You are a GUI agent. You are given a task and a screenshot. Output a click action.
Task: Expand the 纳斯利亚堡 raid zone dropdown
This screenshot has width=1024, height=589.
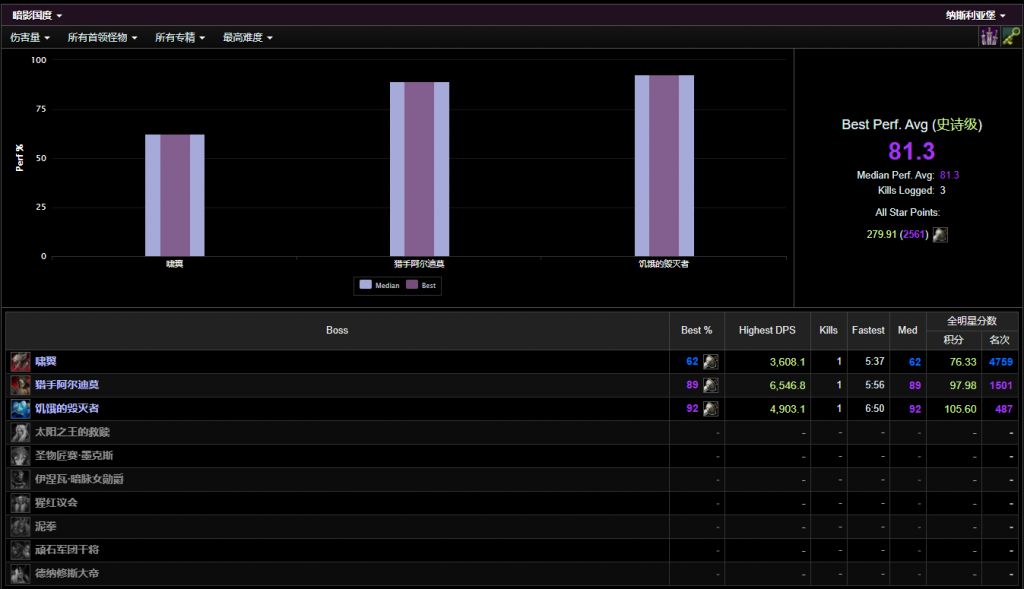pos(975,15)
